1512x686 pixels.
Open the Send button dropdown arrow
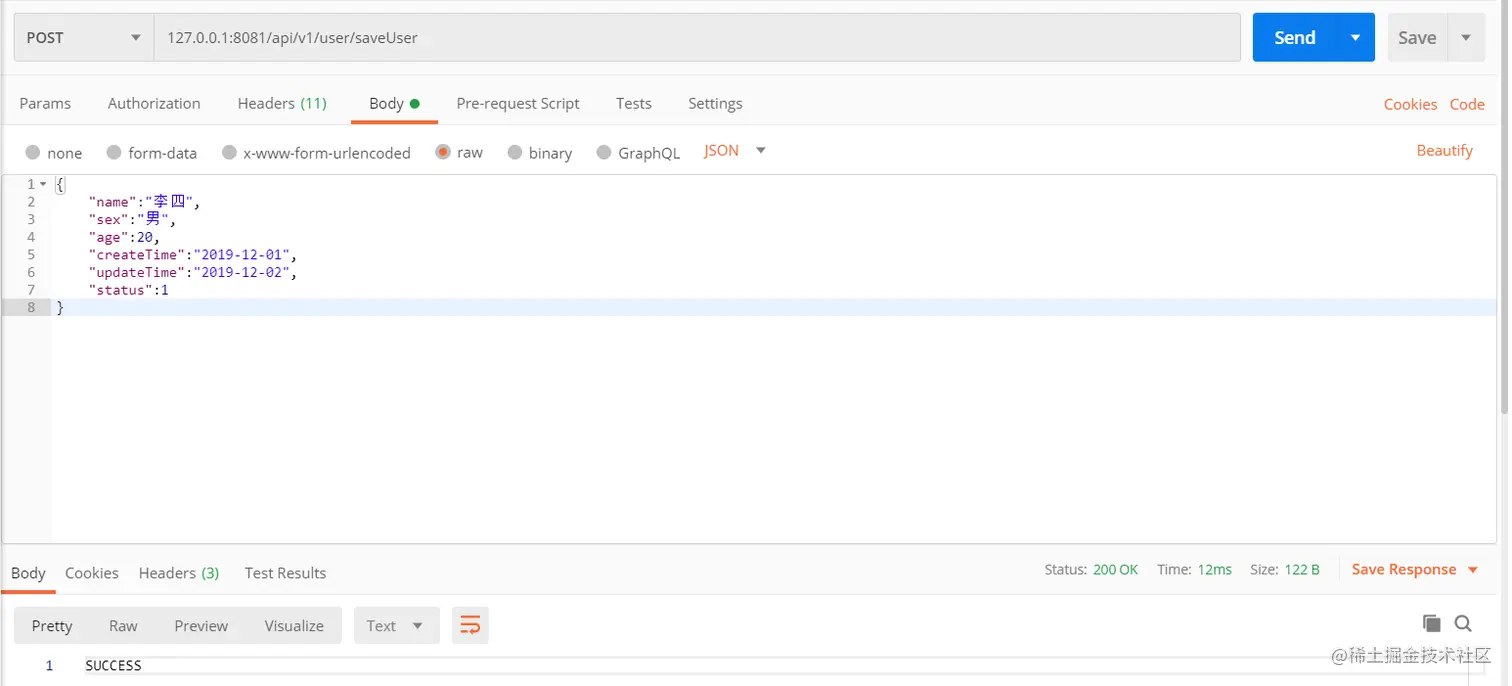1355,37
